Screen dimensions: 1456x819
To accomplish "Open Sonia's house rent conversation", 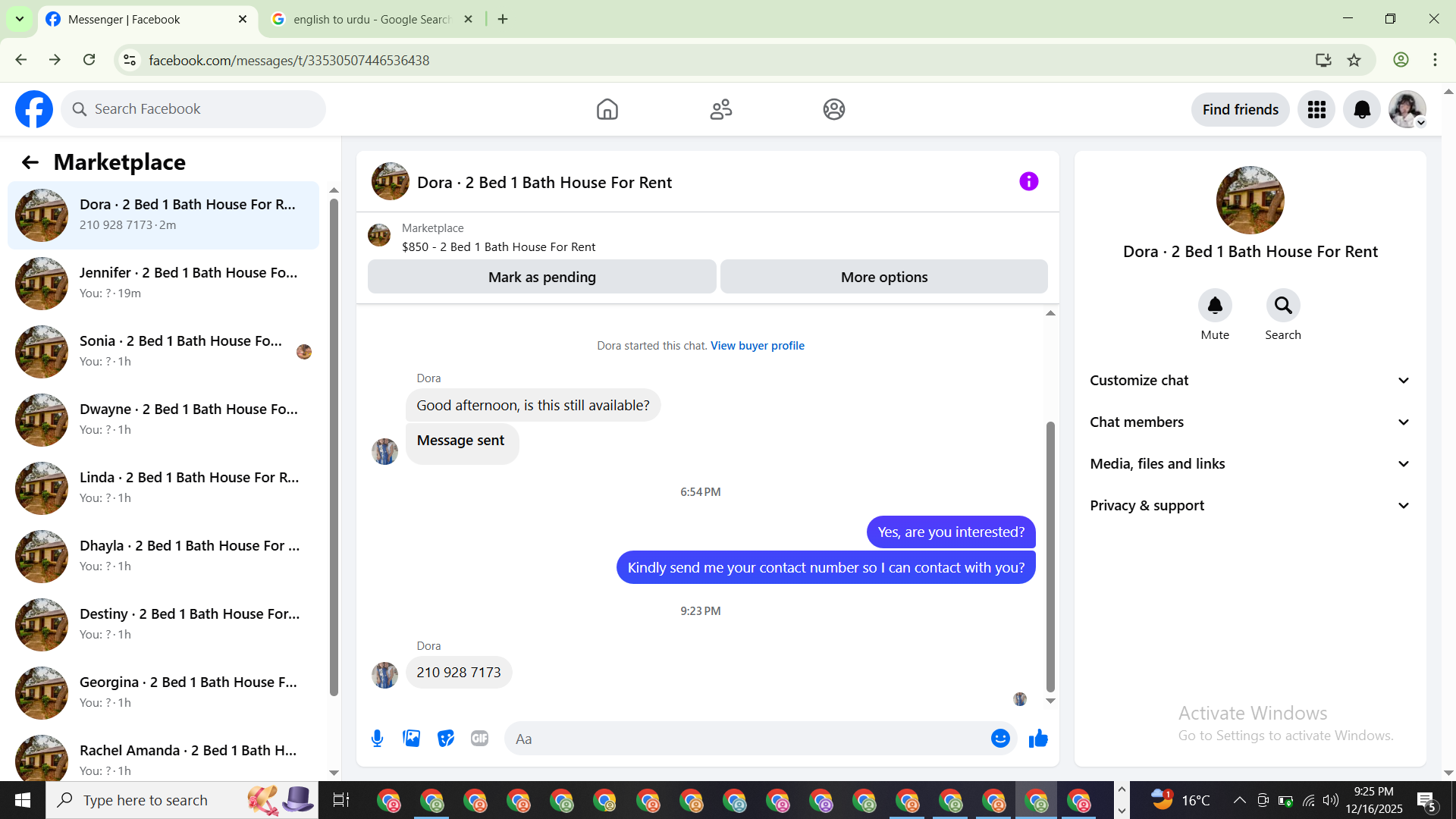I will click(x=163, y=351).
